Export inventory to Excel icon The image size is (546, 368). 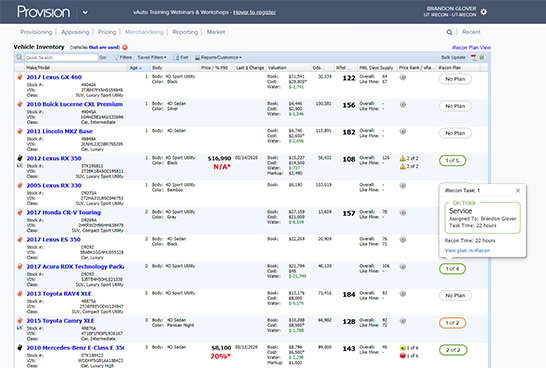click(x=482, y=57)
